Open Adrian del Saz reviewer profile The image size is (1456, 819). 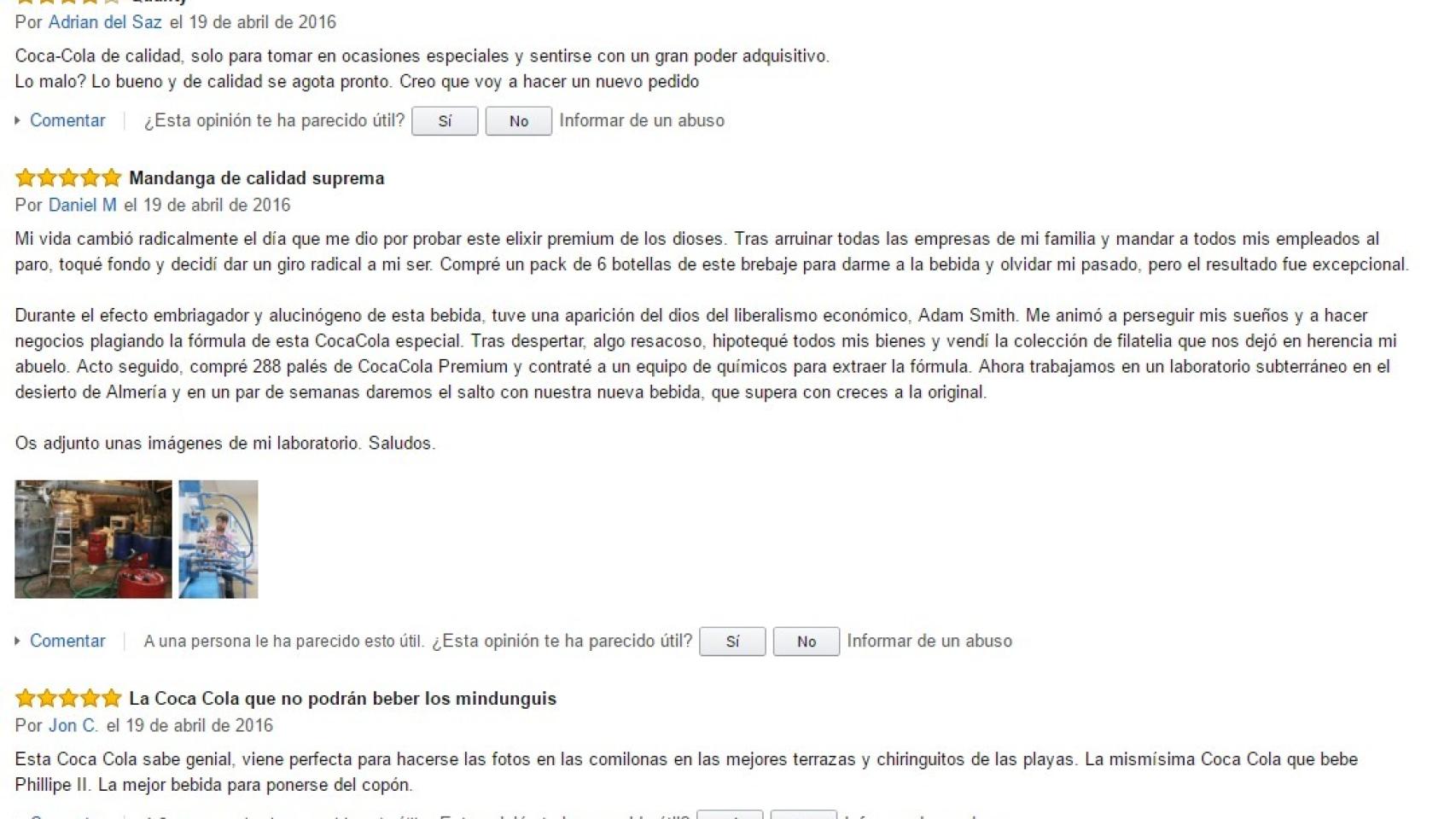click(x=105, y=22)
